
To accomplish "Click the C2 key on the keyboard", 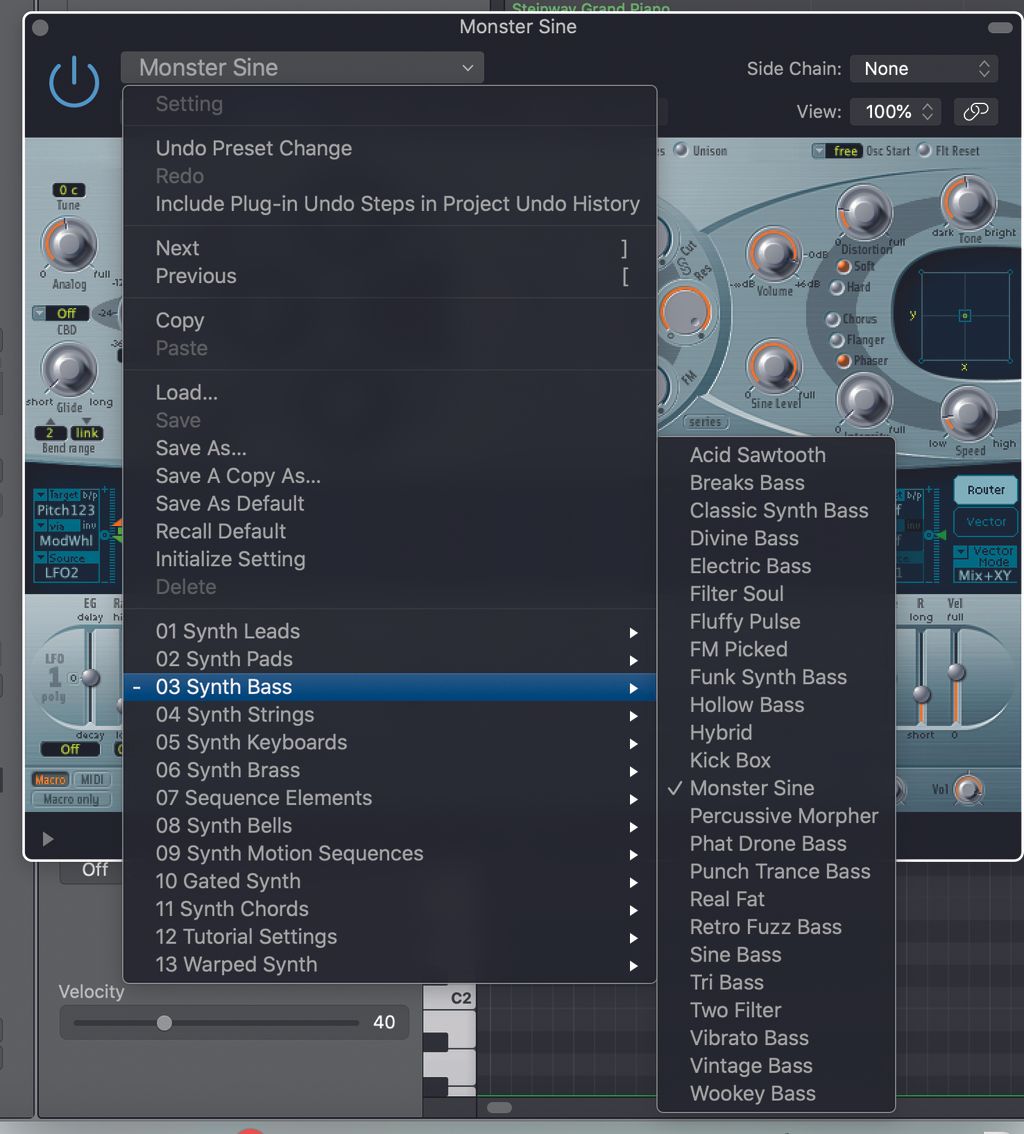I will (449, 997).
